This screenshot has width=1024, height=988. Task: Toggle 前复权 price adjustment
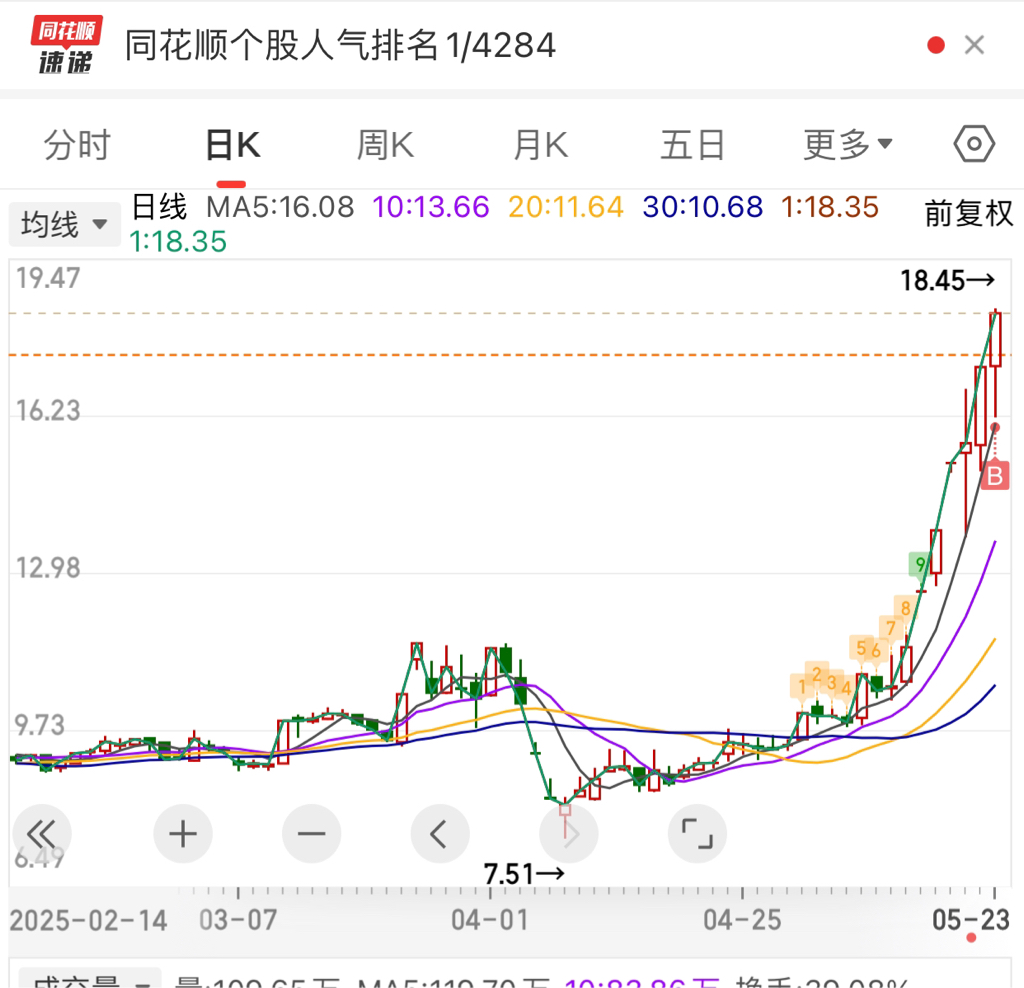click(x=968, y=214)
